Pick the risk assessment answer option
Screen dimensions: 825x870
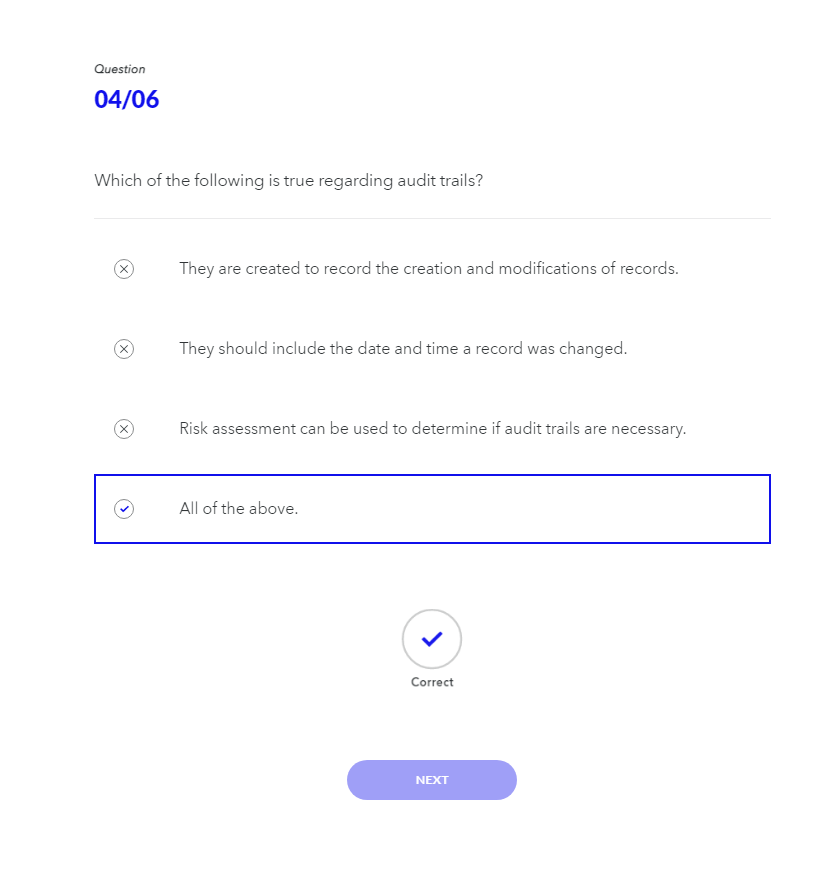tap(432, 429)
